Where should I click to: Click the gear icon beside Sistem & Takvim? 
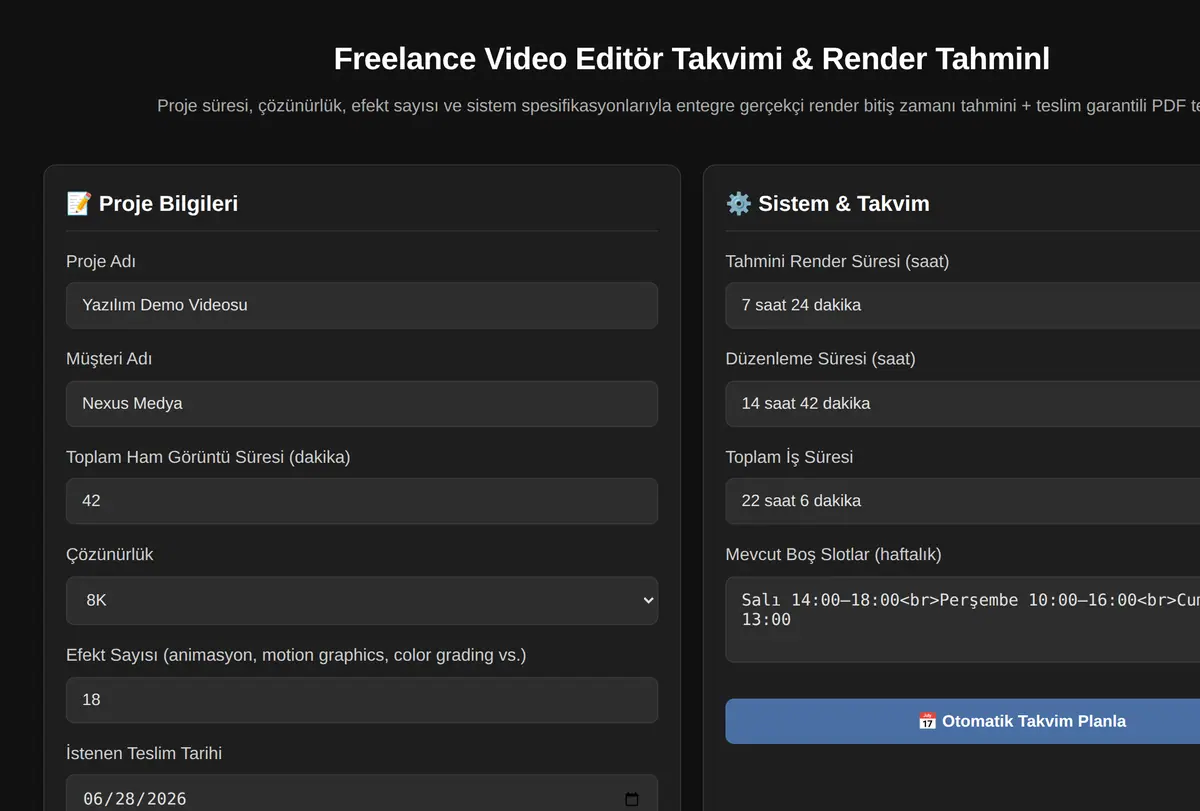(739, 204)
